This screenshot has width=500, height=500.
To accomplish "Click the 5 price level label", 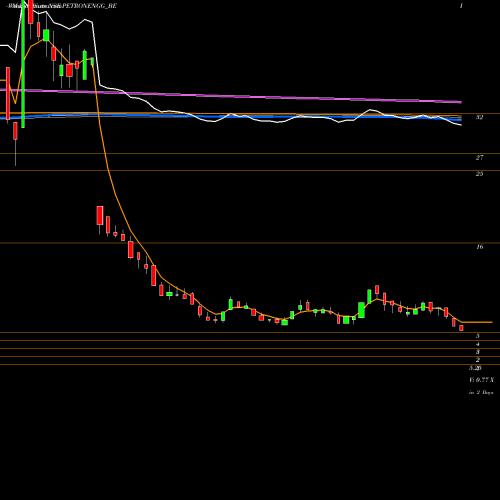I will [478, 336].
